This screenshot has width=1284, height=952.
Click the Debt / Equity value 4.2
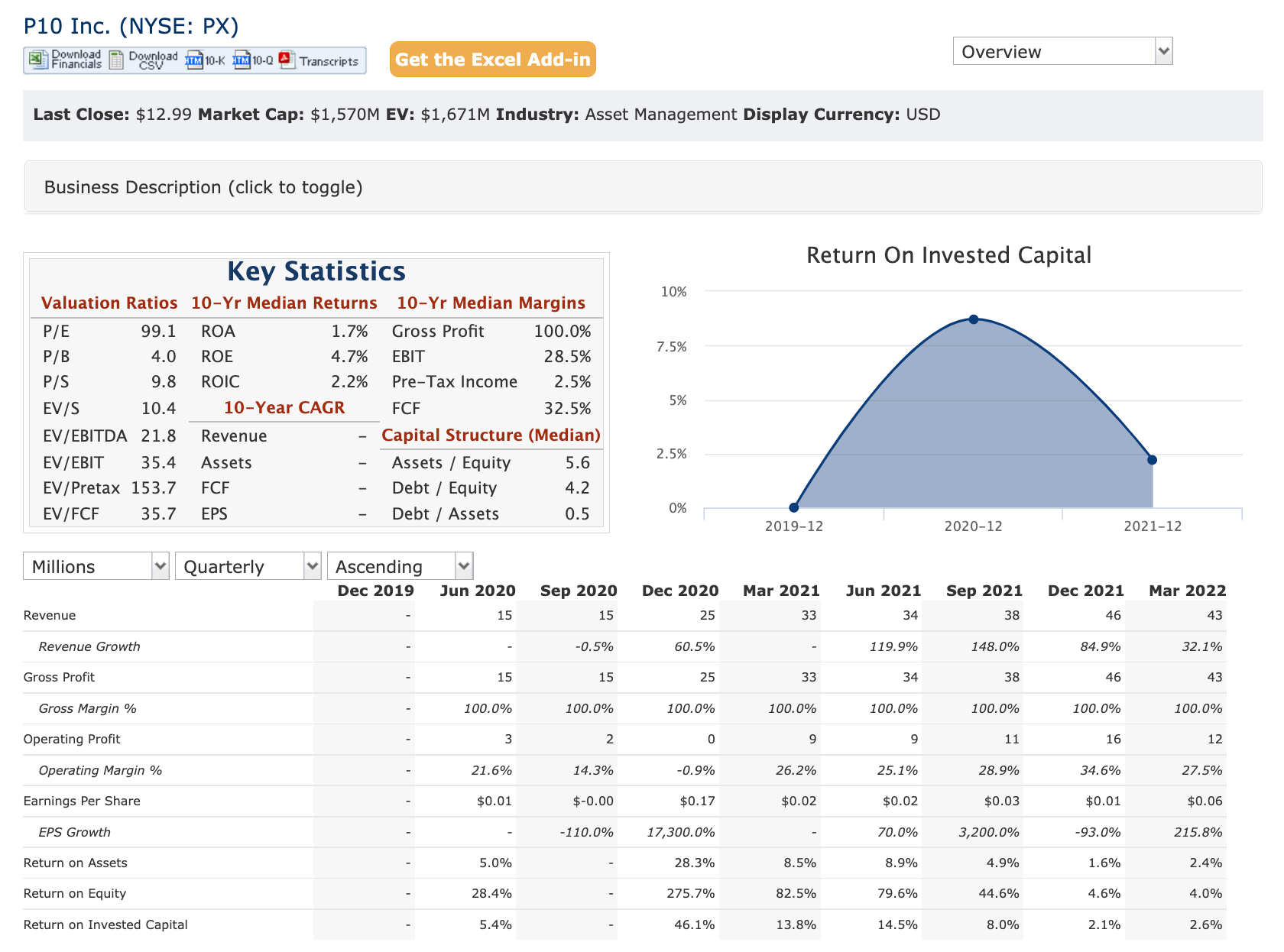577,487
